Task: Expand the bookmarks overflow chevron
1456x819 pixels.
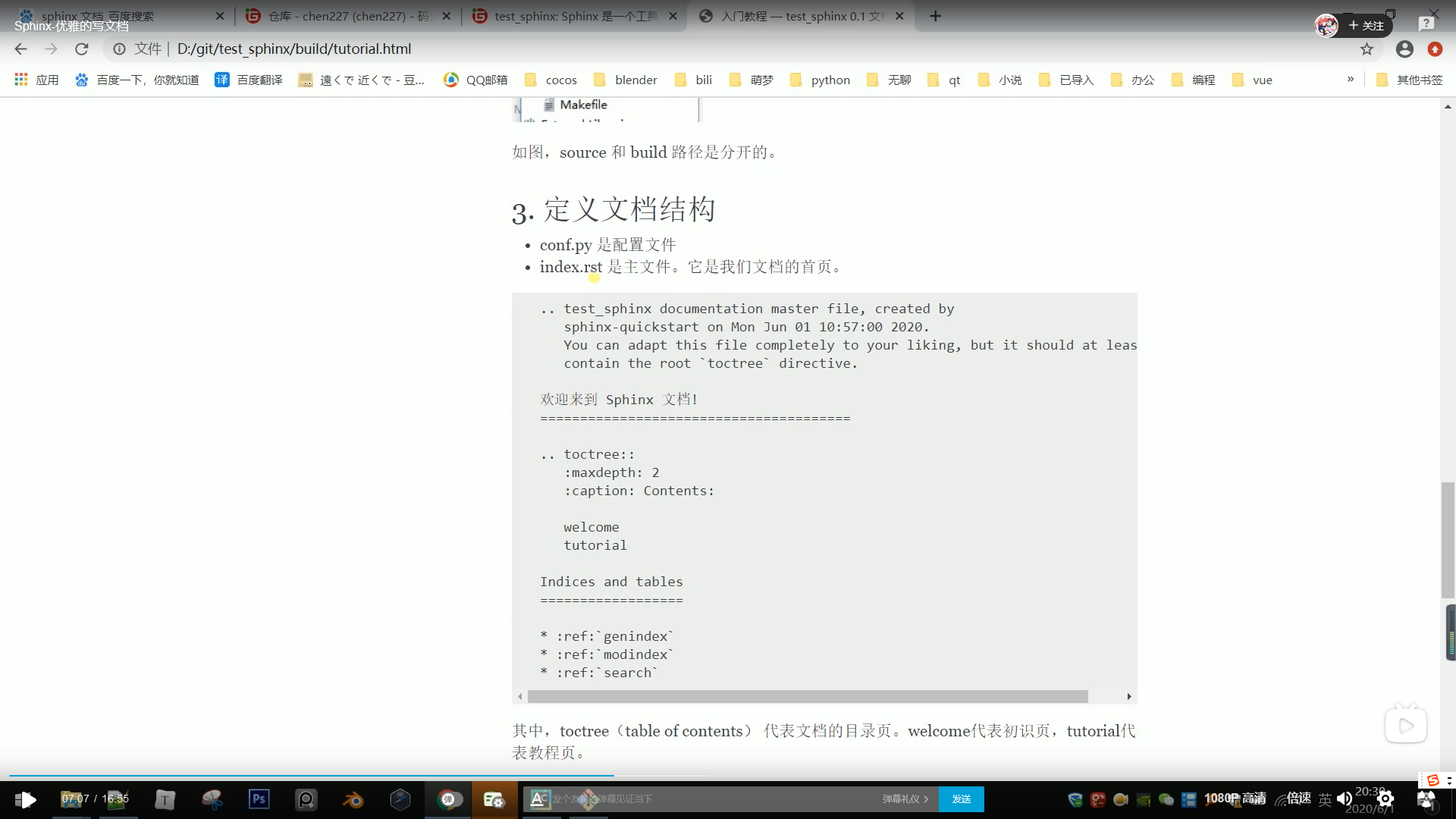Action: (x=1351, y=79)
